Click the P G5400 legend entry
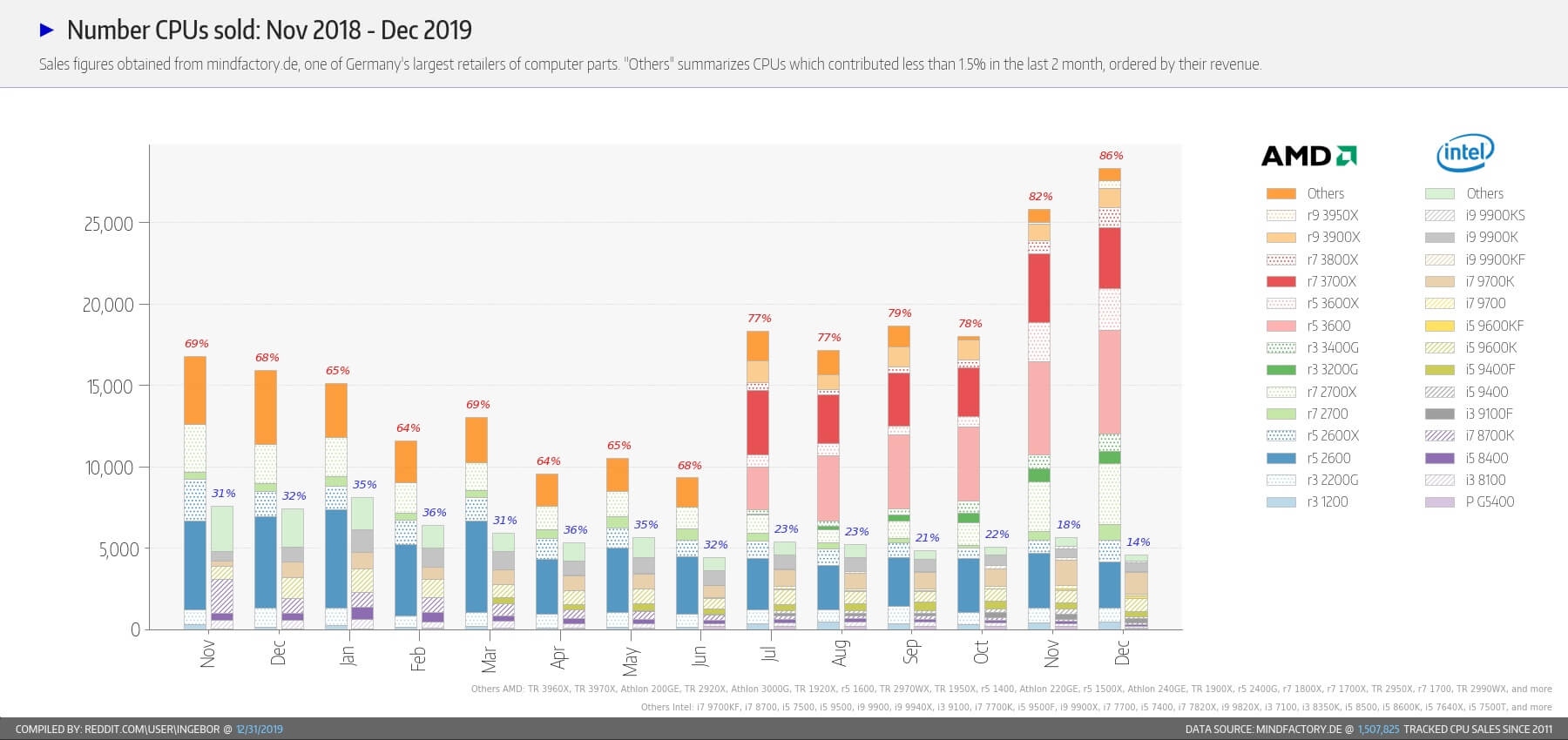The height and width of the screenshot is (740, 1568). 1470,501
